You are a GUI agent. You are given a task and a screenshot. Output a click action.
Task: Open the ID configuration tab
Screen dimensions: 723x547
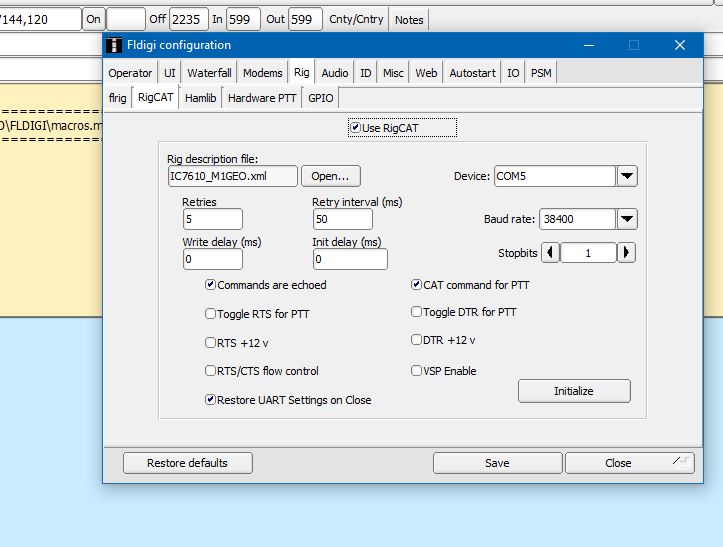coord(366,73)
